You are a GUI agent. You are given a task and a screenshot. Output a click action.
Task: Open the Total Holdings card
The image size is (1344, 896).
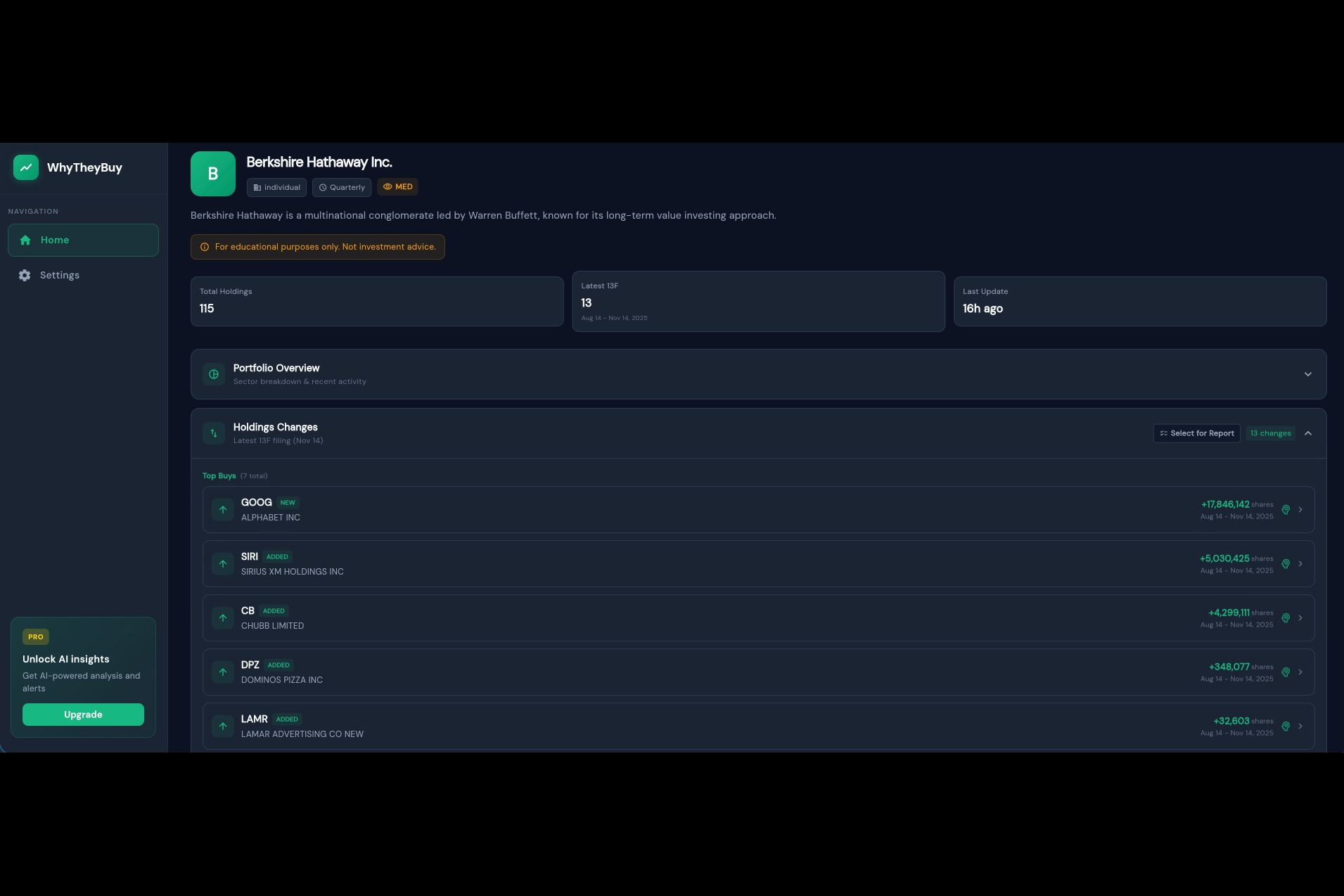pyautogui.click(x=377, y=301)
